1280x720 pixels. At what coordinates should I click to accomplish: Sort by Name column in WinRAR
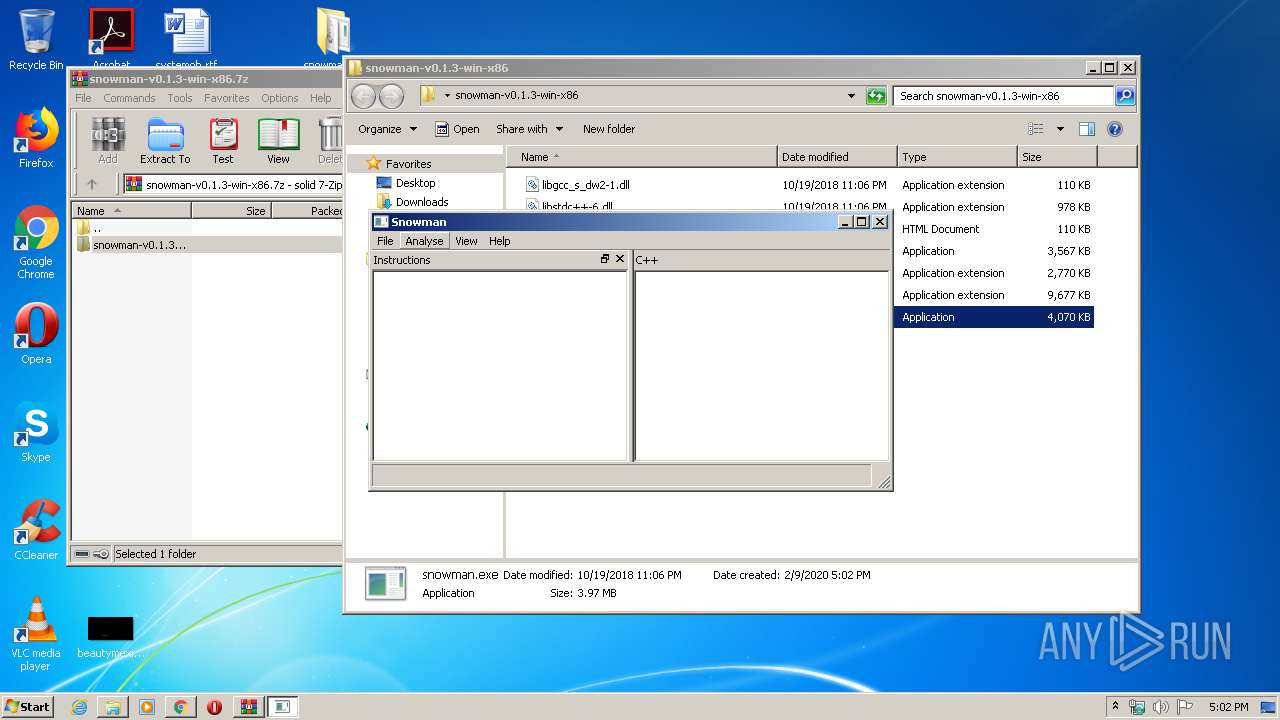tap(131, 211)
